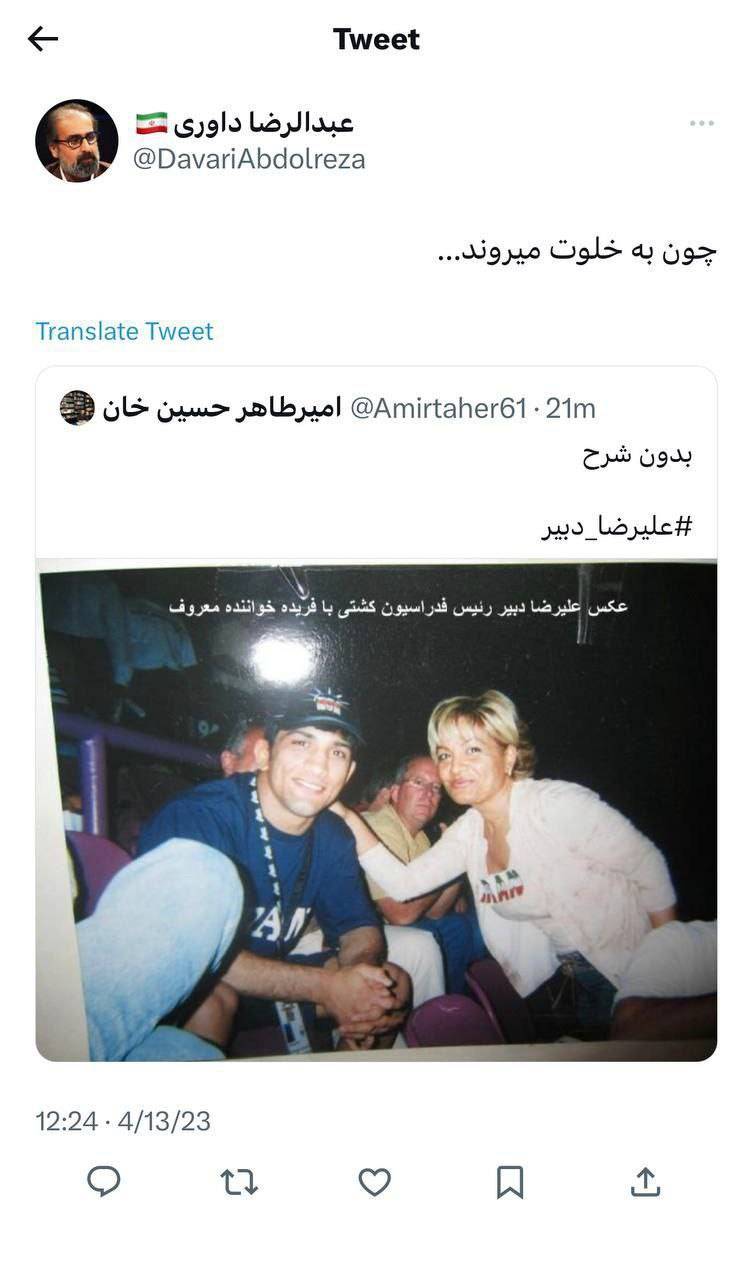Tap the #علیرضا_دبیر hashtag
The height and width of the screenshot is (1280, 753).
[x=617, y=528]
